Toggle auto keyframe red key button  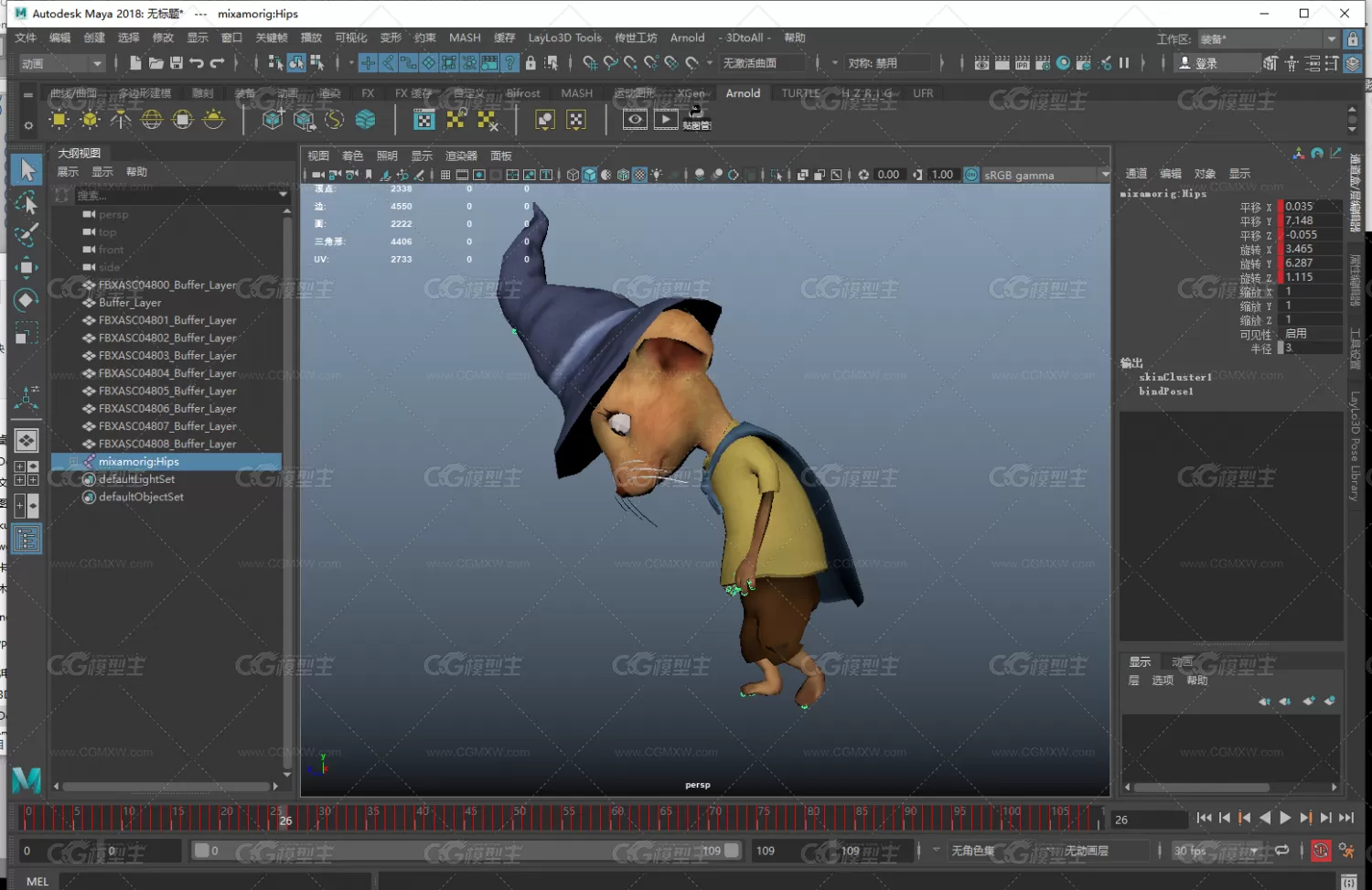click(1321, 851)
